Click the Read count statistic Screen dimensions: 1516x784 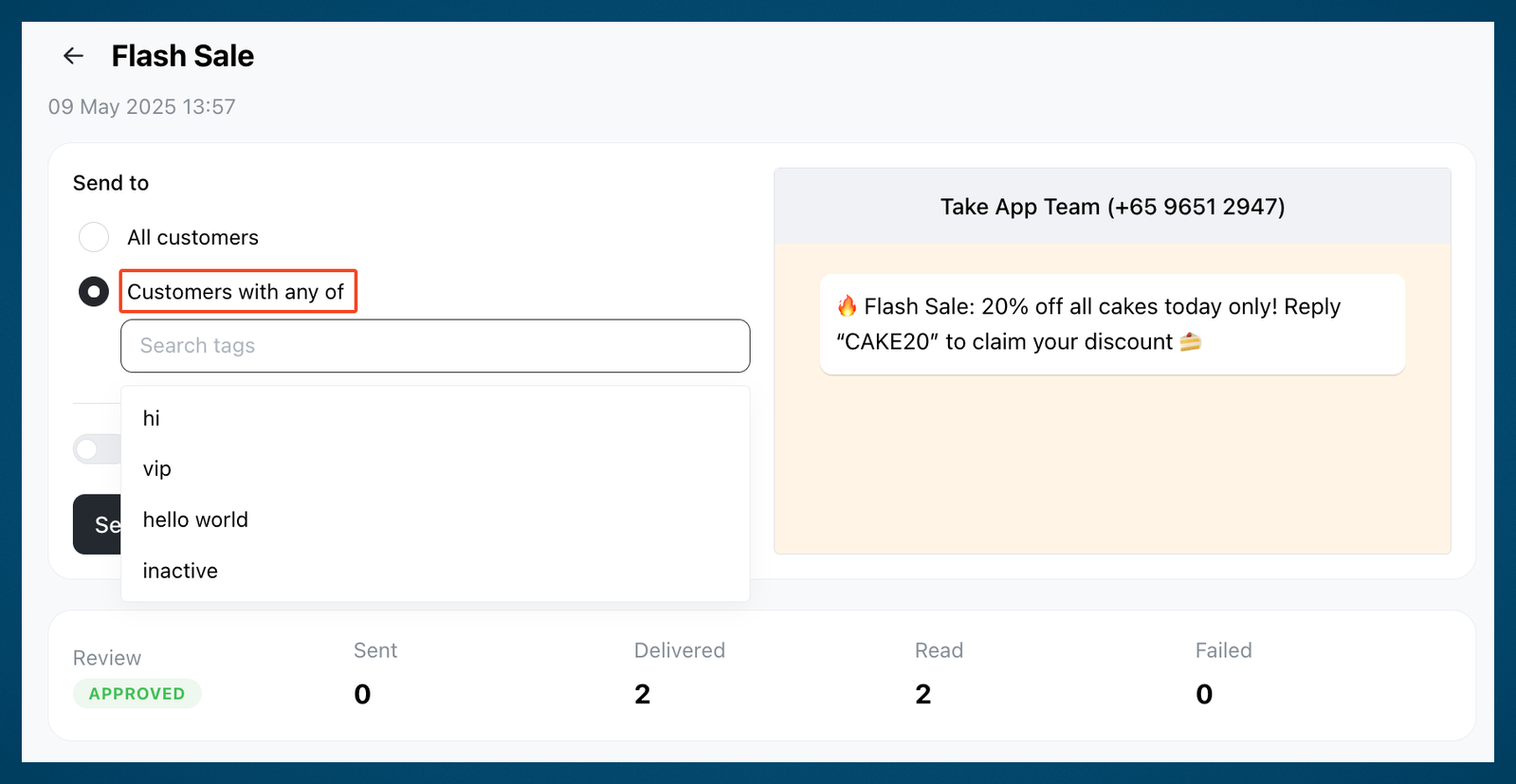[x=923, y=694]
